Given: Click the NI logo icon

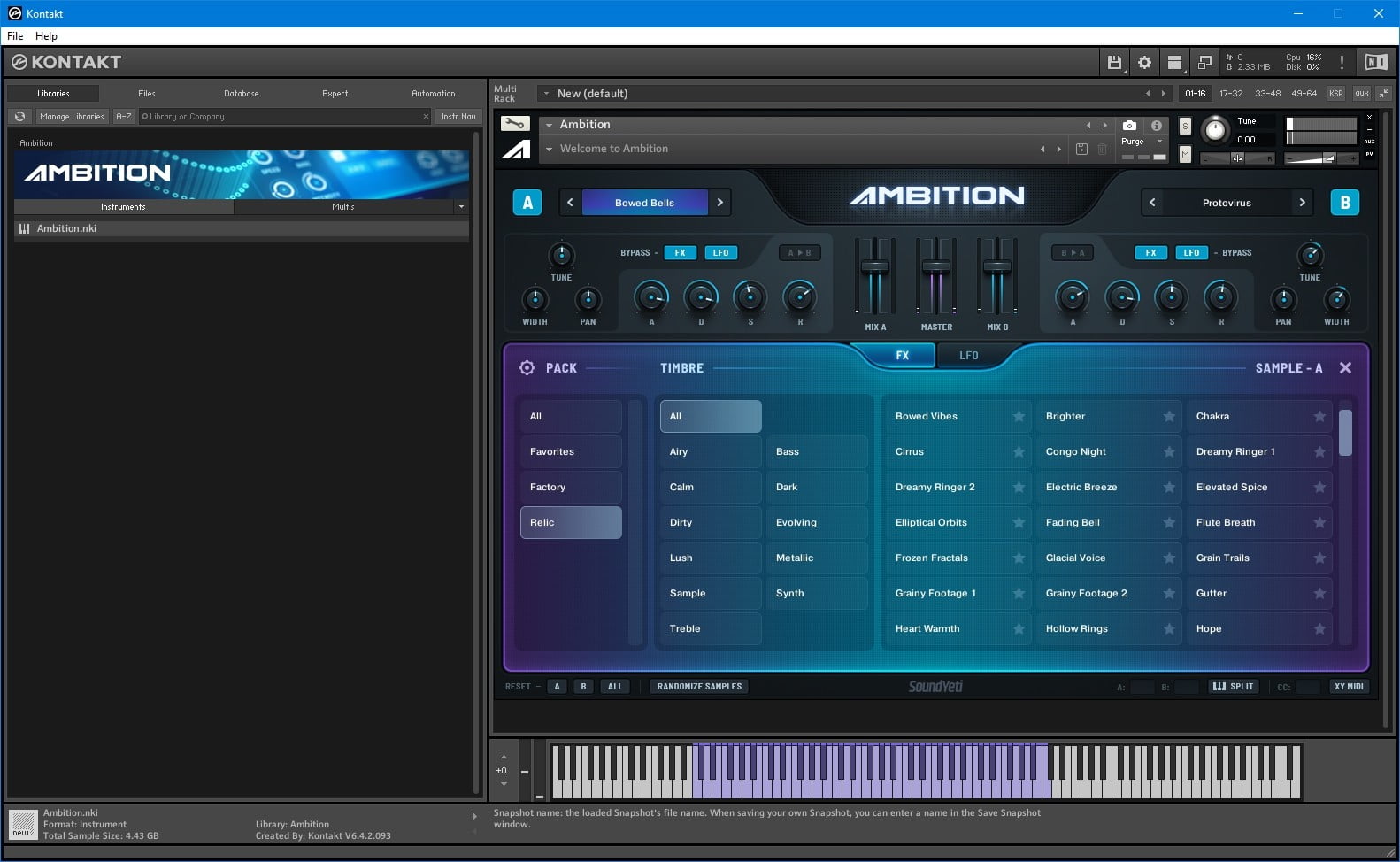Looking at the screenshot, I should tap(1376, 62).
